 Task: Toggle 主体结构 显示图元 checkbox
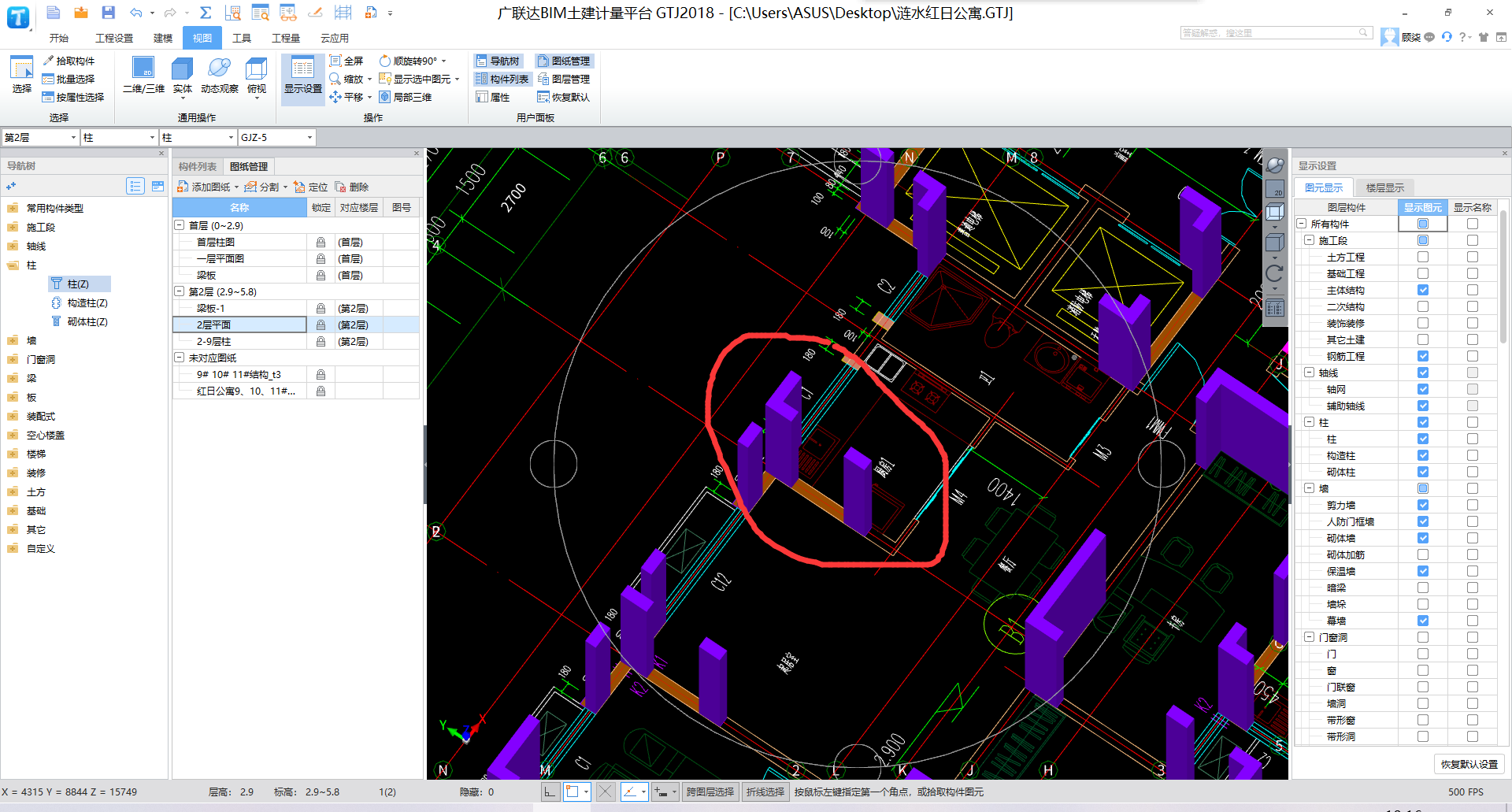pyautogui.click(x=1423, y=290)
